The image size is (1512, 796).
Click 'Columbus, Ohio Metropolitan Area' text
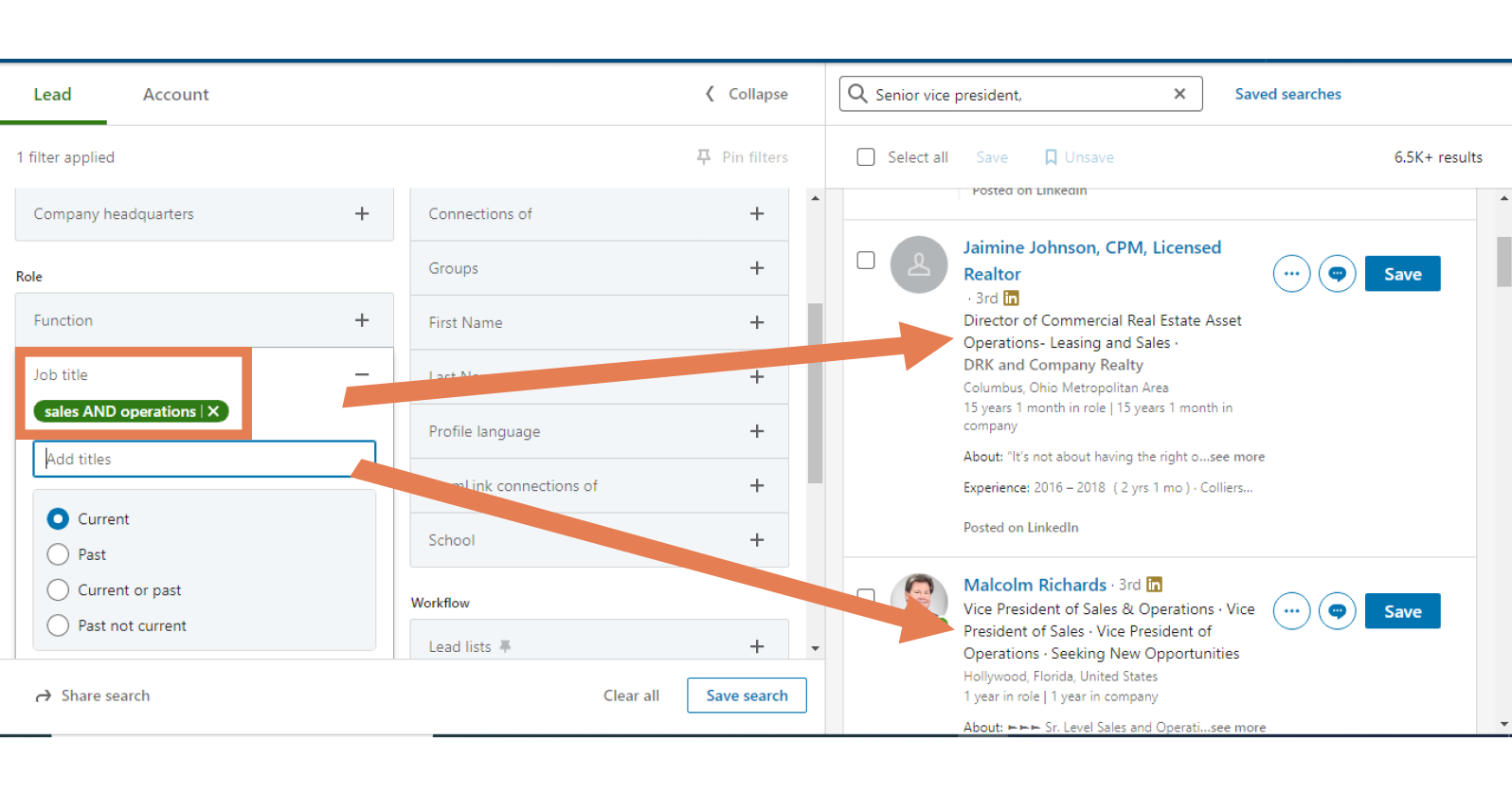point(1066,388)
